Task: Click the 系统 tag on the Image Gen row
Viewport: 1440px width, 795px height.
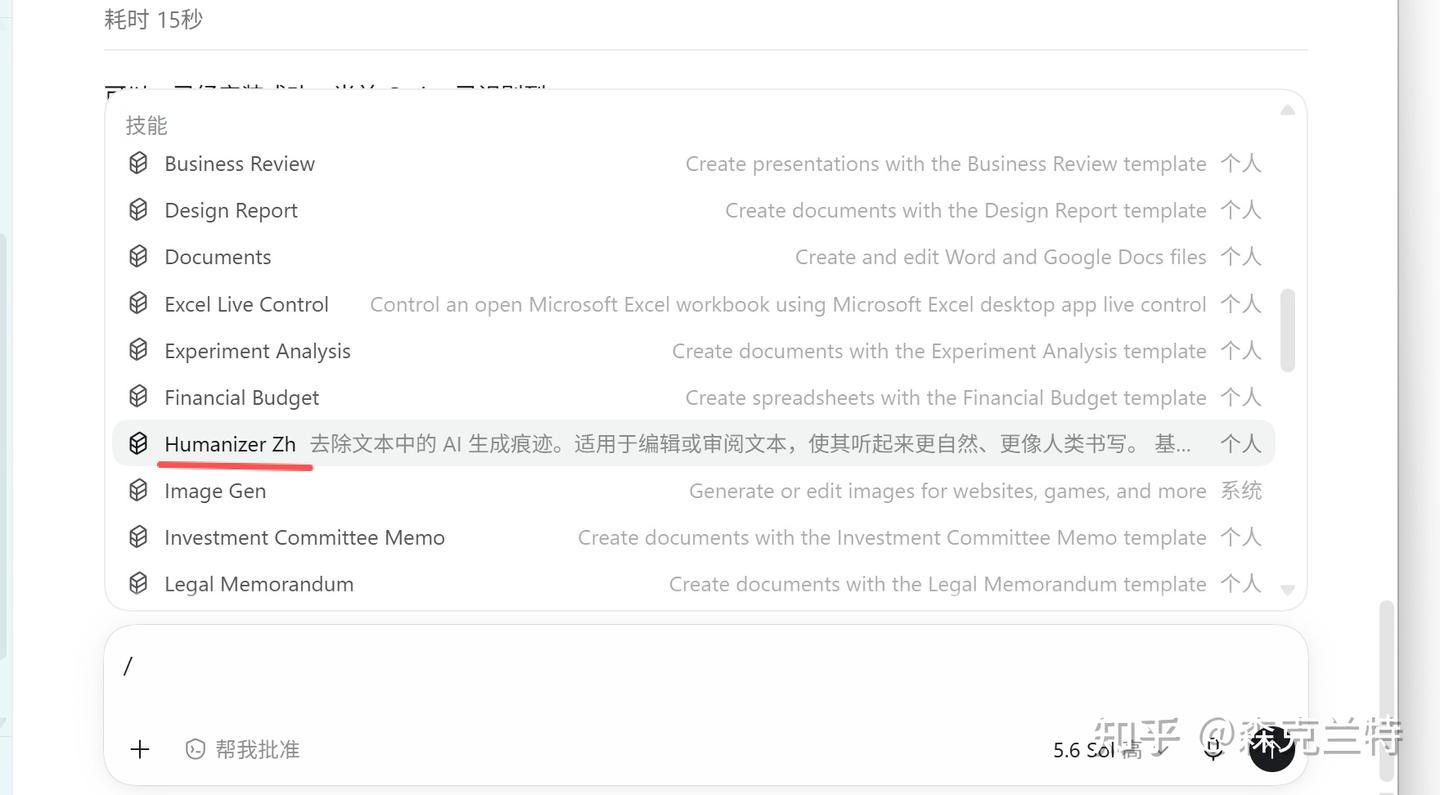Action: 1241,491
